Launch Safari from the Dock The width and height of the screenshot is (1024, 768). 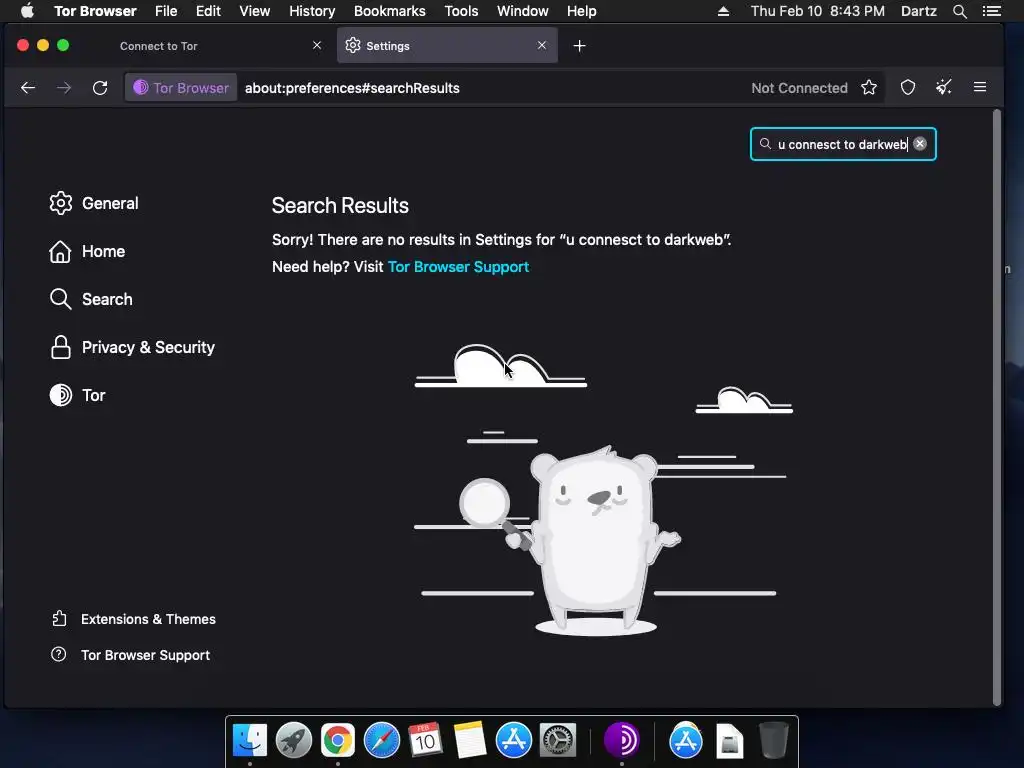381,740
